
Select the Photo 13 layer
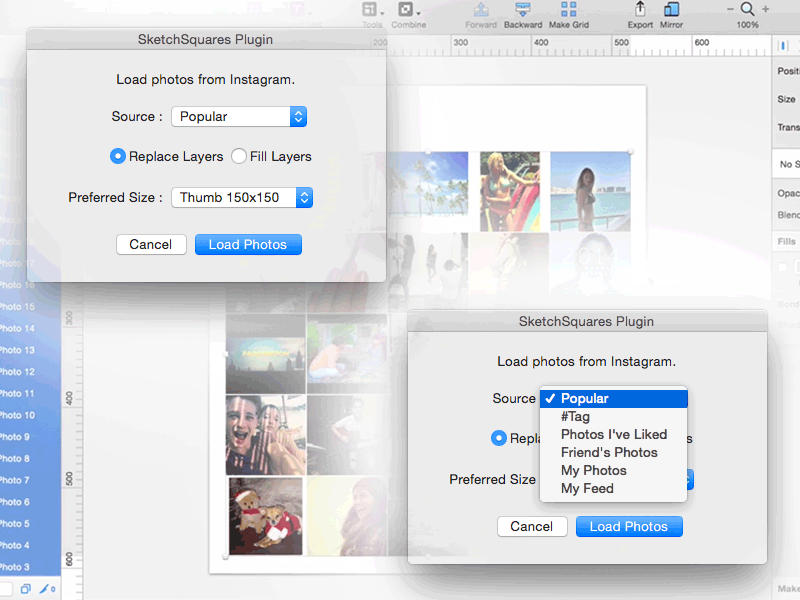[x=31, y=350]
